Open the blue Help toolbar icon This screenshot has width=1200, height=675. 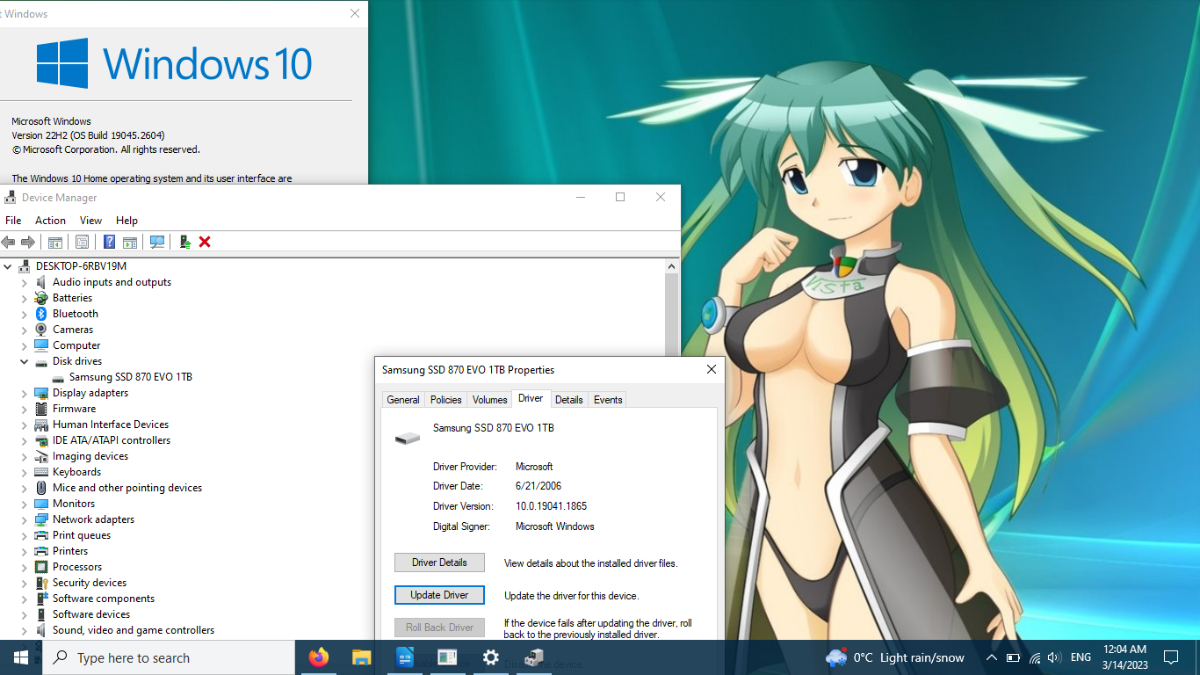tap(109, 242)
